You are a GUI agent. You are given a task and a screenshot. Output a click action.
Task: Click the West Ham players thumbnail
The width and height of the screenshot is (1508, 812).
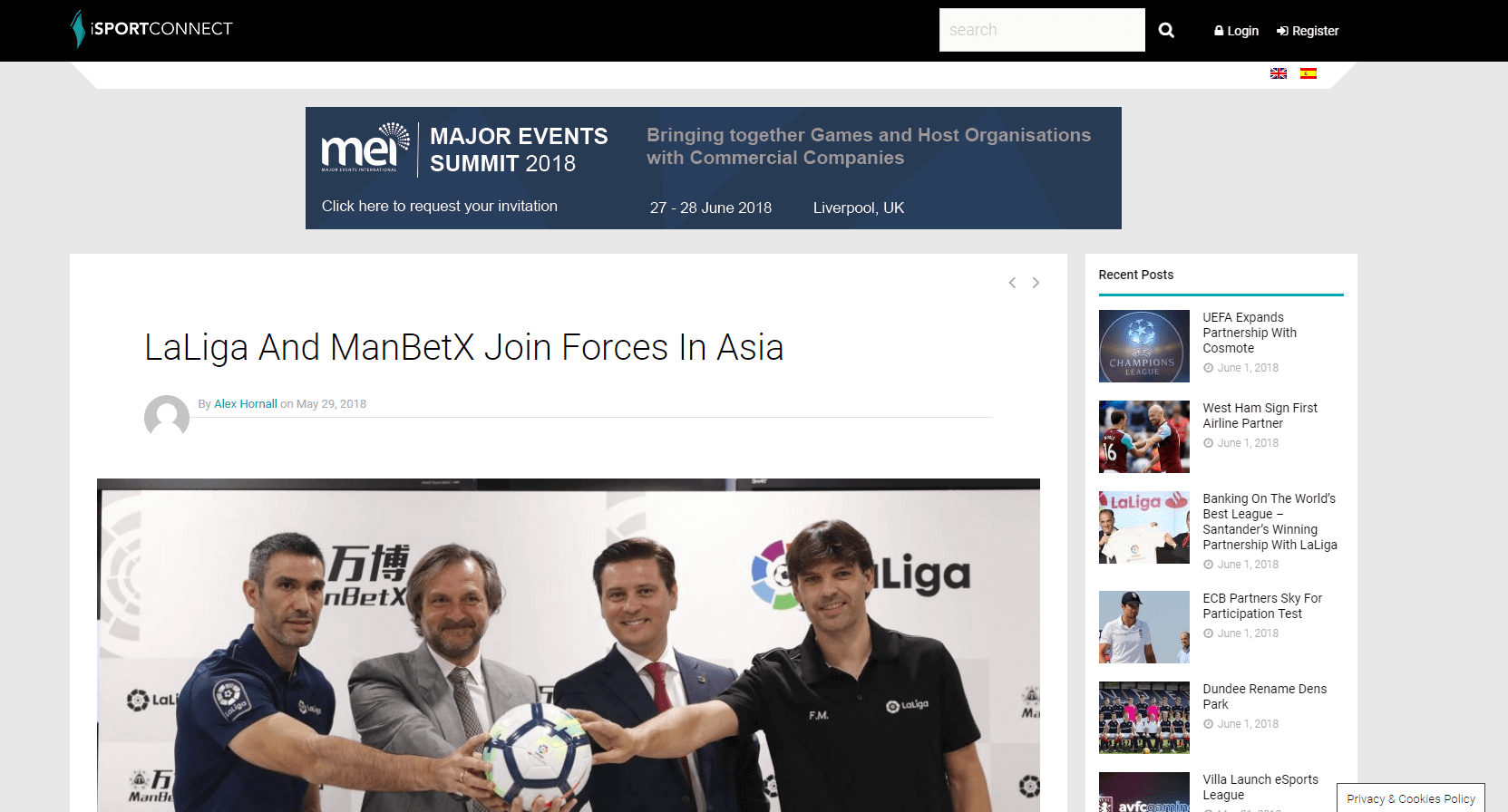click(1143, 437)
